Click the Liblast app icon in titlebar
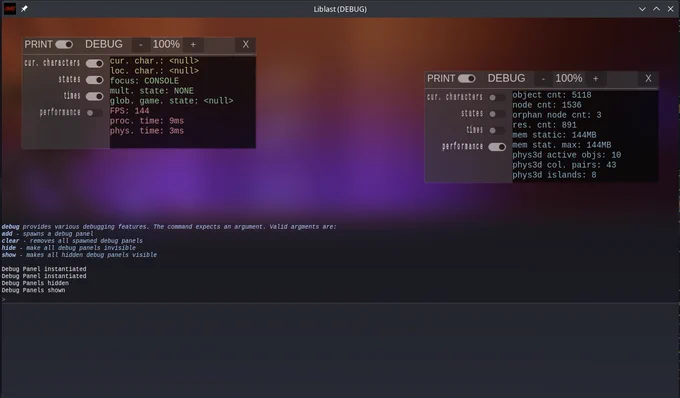Image resolution: width=680 pixels, height=398 pixels. (x=10, y=9)
